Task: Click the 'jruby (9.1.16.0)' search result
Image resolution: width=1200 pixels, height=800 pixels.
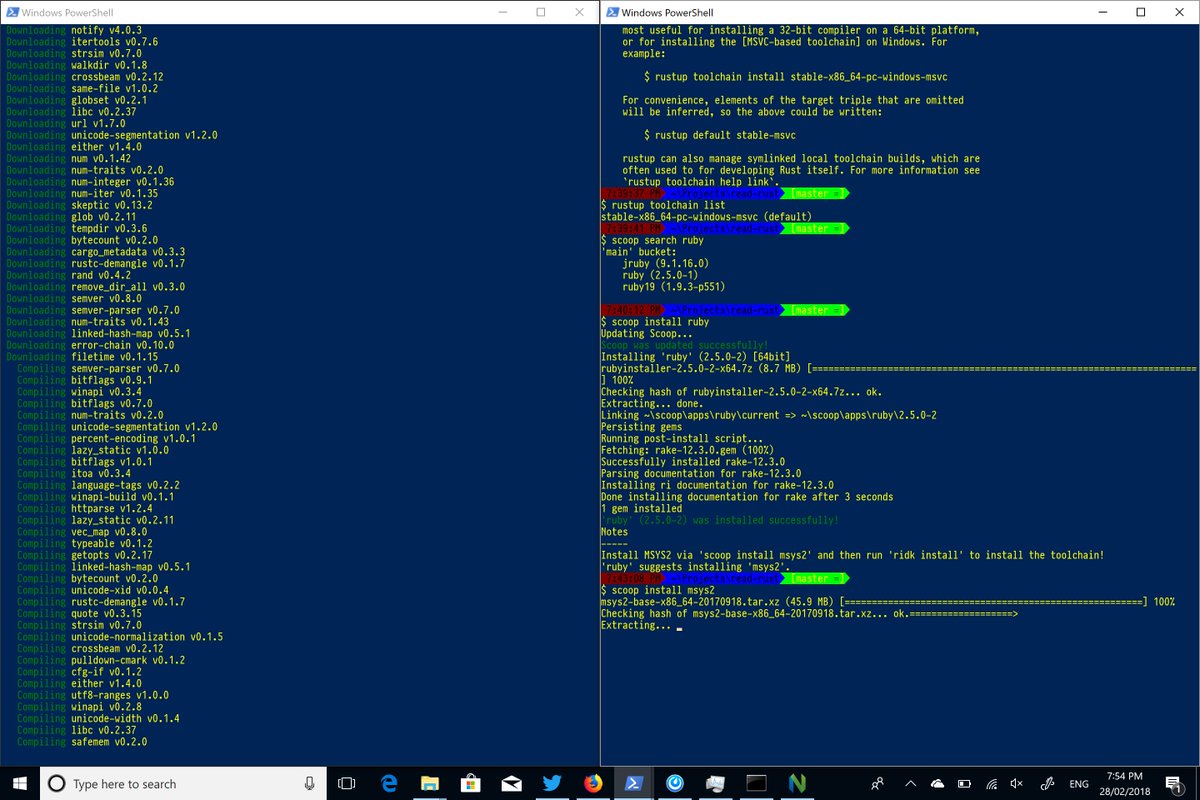Action: point(665,264)
